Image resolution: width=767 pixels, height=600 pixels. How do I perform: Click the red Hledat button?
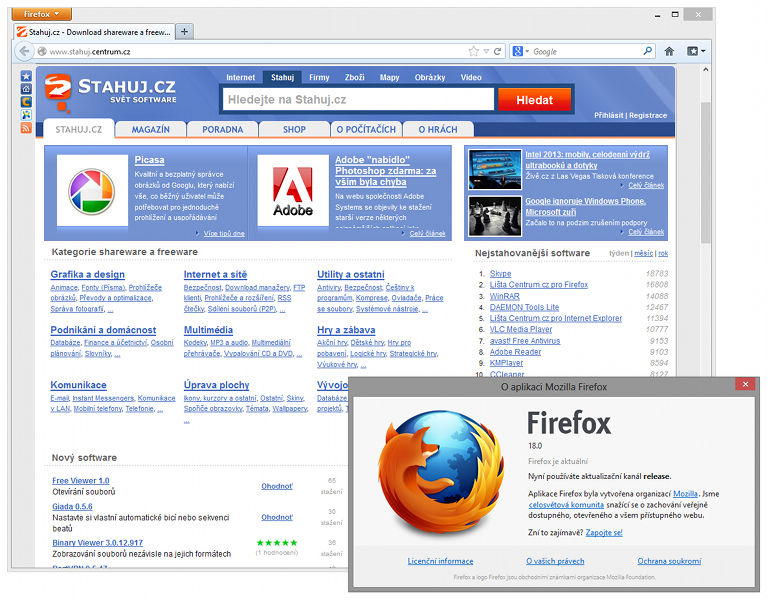[x=534, y=100]
